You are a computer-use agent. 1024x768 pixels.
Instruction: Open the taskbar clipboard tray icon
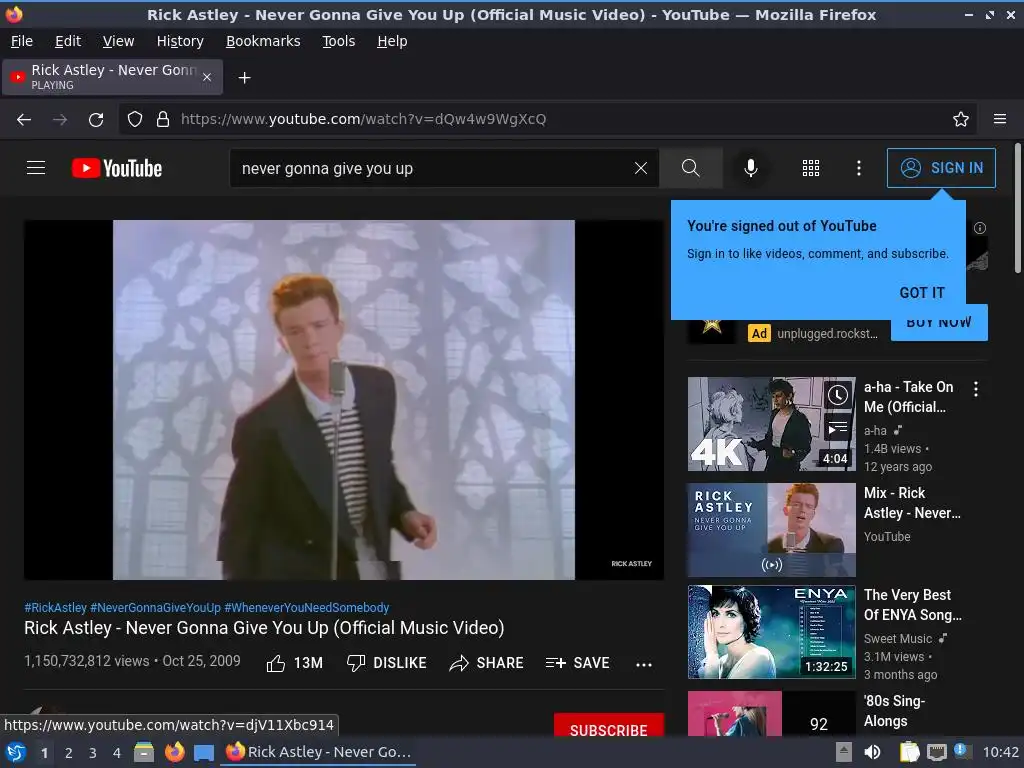point(909,752)
